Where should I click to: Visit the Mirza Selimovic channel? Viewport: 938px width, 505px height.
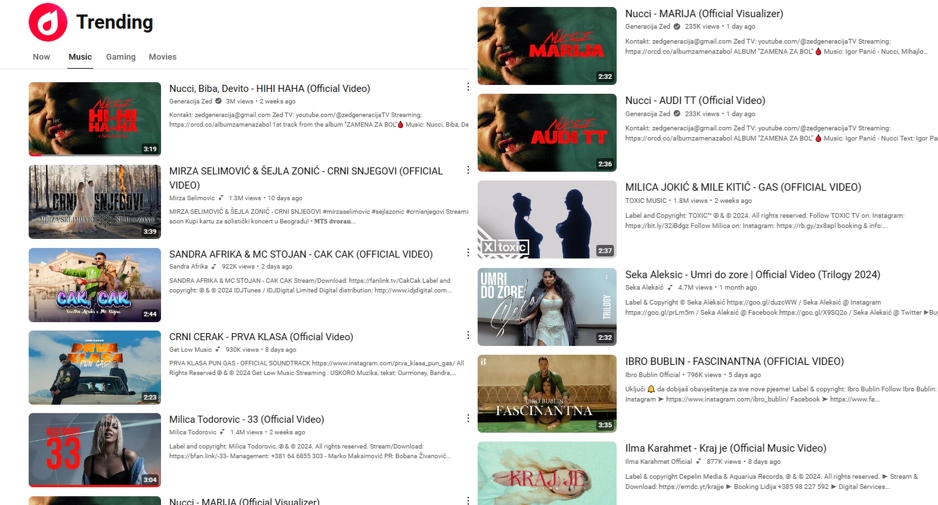pos(191,198)
